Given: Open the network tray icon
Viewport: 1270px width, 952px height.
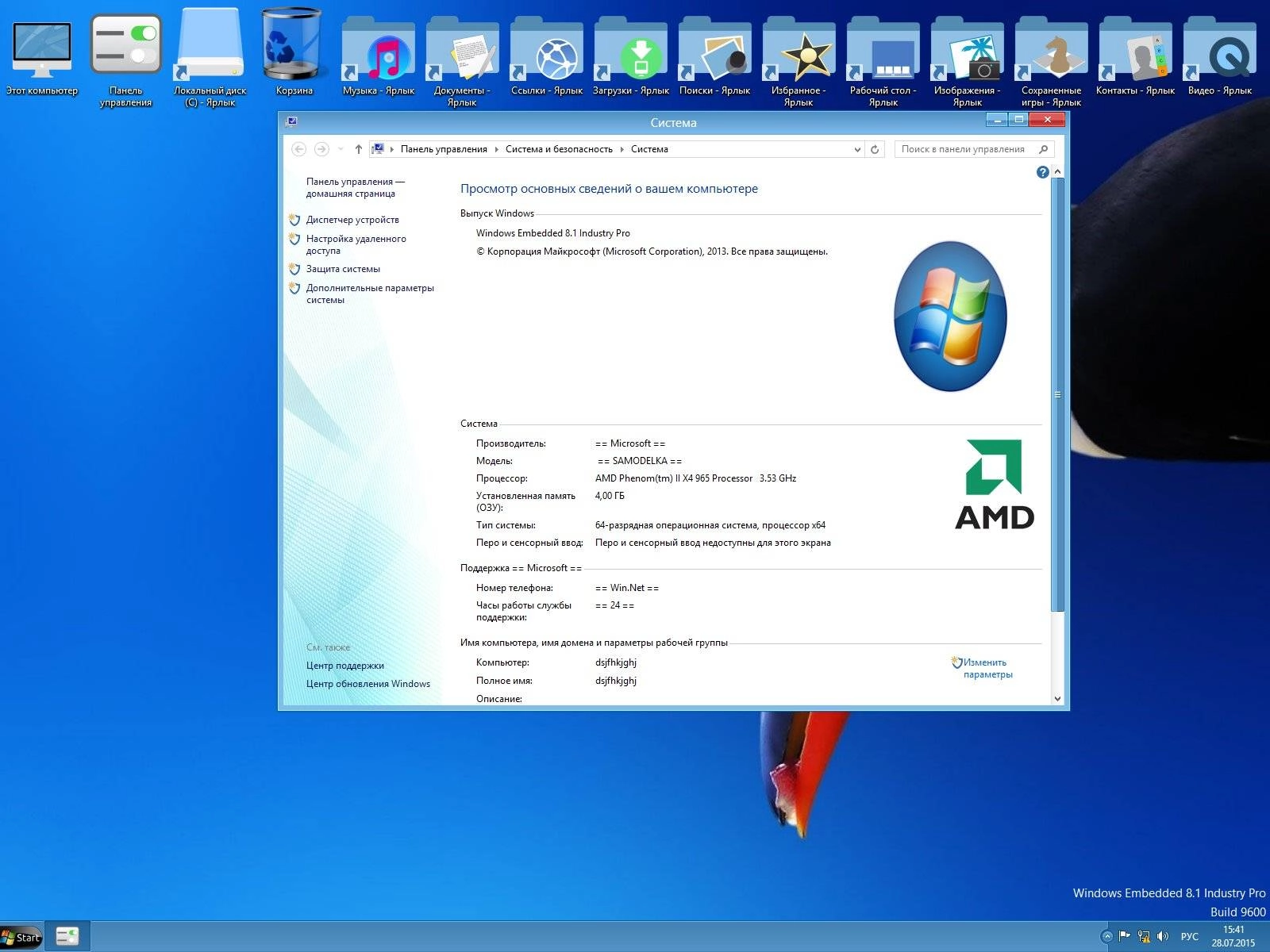Looking at the screenshot, I should (x=1144, y=936).
